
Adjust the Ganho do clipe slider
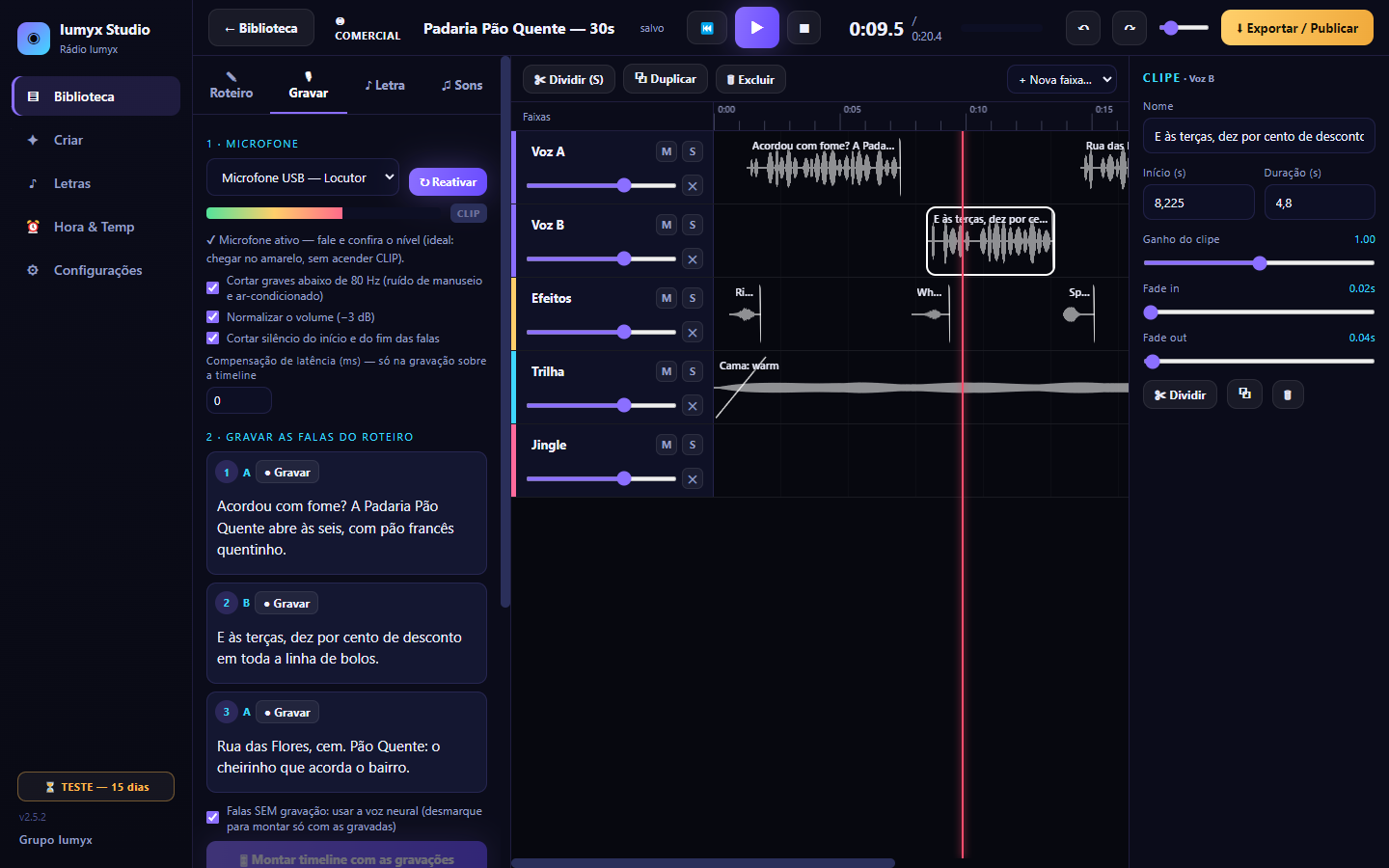click(x=1259, y=262)
